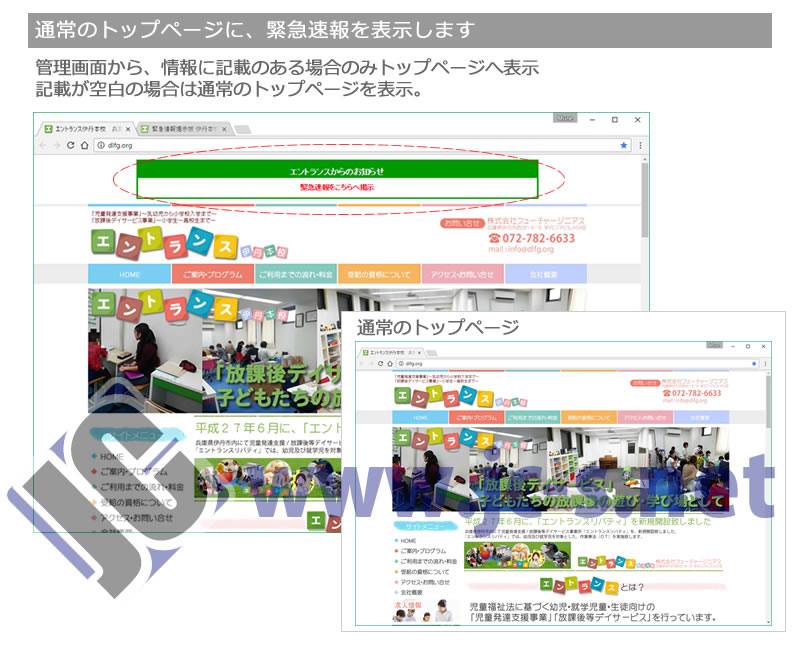Open sidebar 会社概要 link in 通常のトップページ browser
Screen dimensions: 800x645
[411, 592]
